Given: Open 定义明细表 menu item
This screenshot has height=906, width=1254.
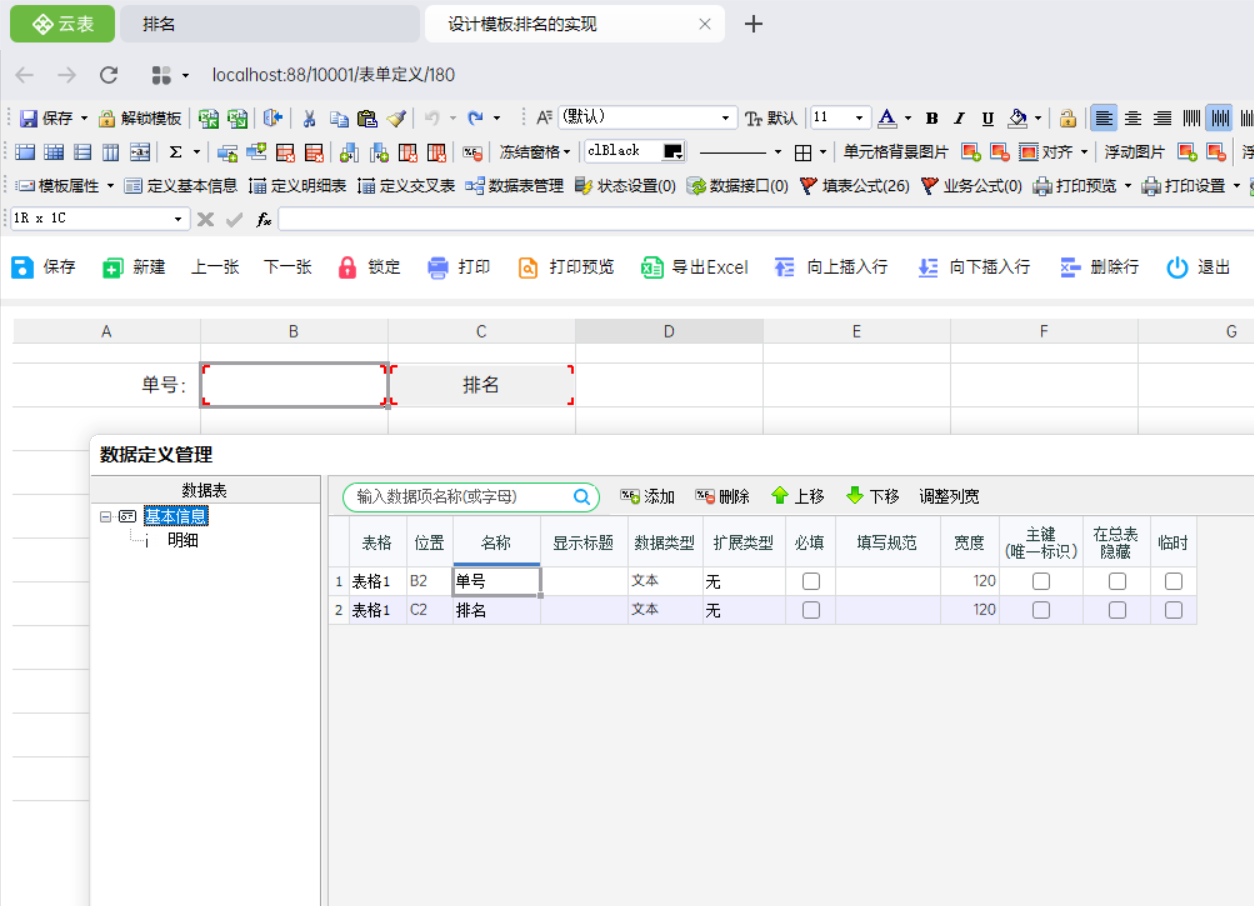Looking at the screenshot, I should pos(298,186).
